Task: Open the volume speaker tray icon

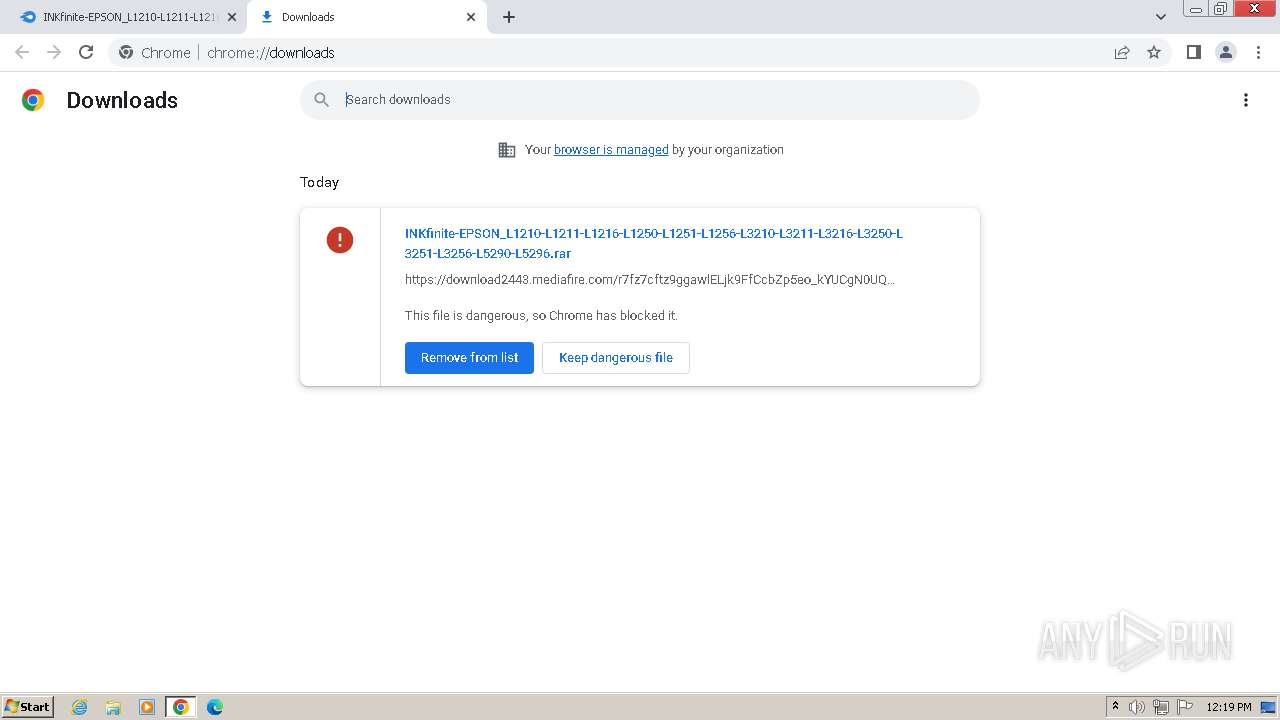Action: tap(1137, 707)
